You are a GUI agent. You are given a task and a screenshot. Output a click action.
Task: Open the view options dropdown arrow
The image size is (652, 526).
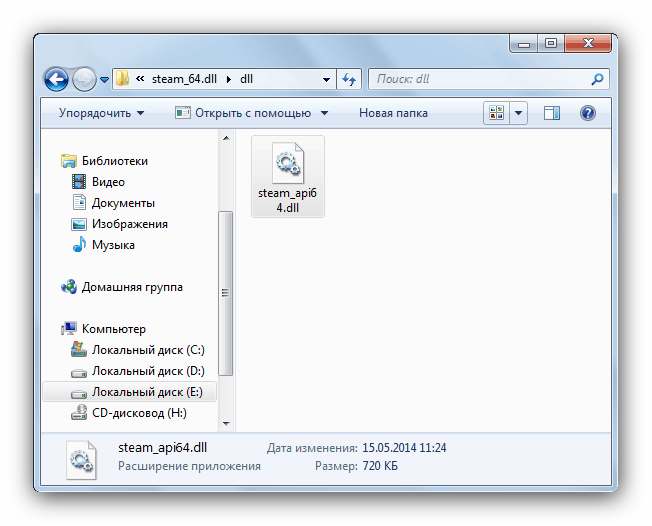point(519,113)
